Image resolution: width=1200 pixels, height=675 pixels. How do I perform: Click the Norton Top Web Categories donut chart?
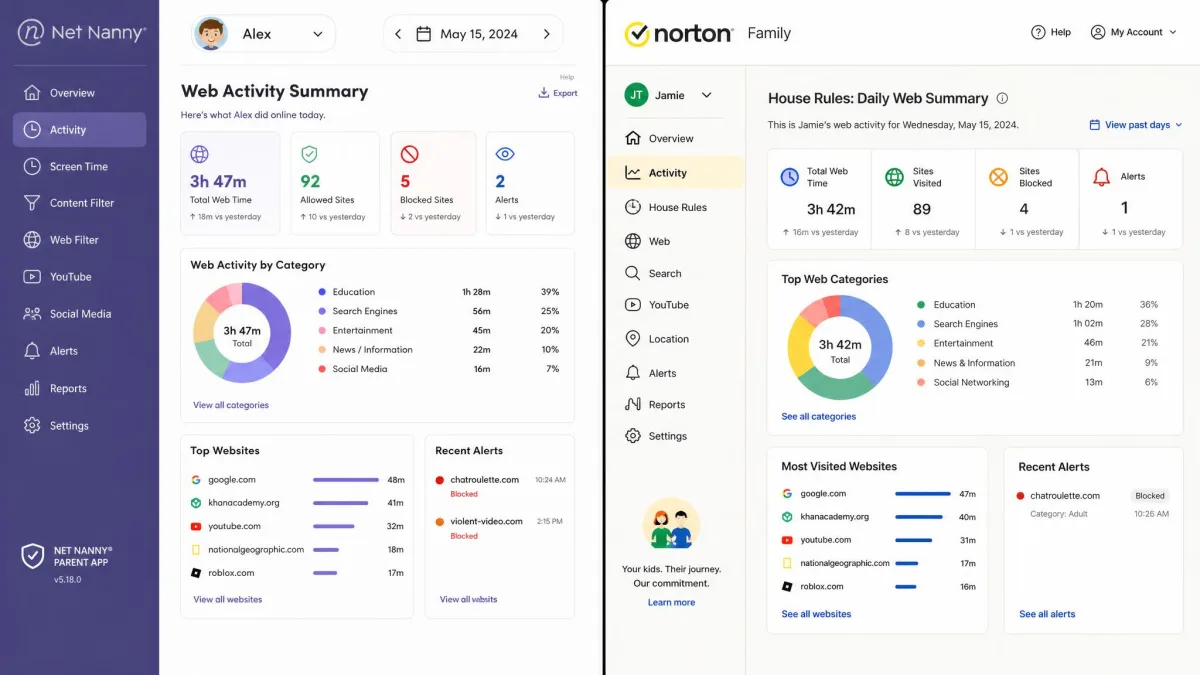click(840, 348)
